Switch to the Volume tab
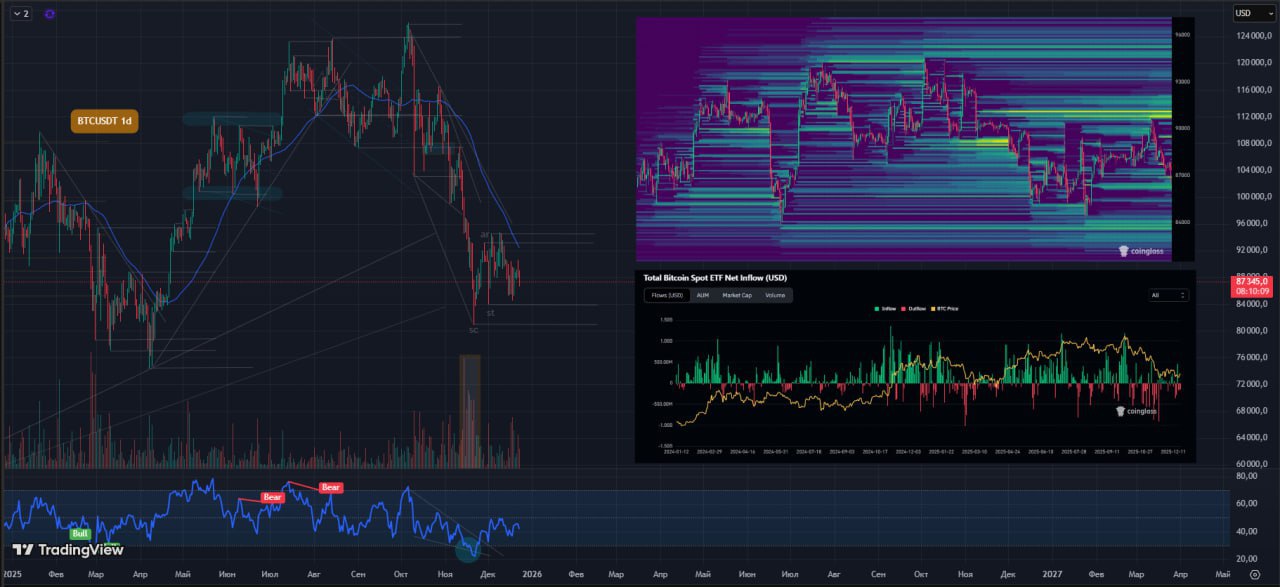Image resolution: width=1280 pixels, height=587 pixels. pyautogui.click(x=775, y=295)
